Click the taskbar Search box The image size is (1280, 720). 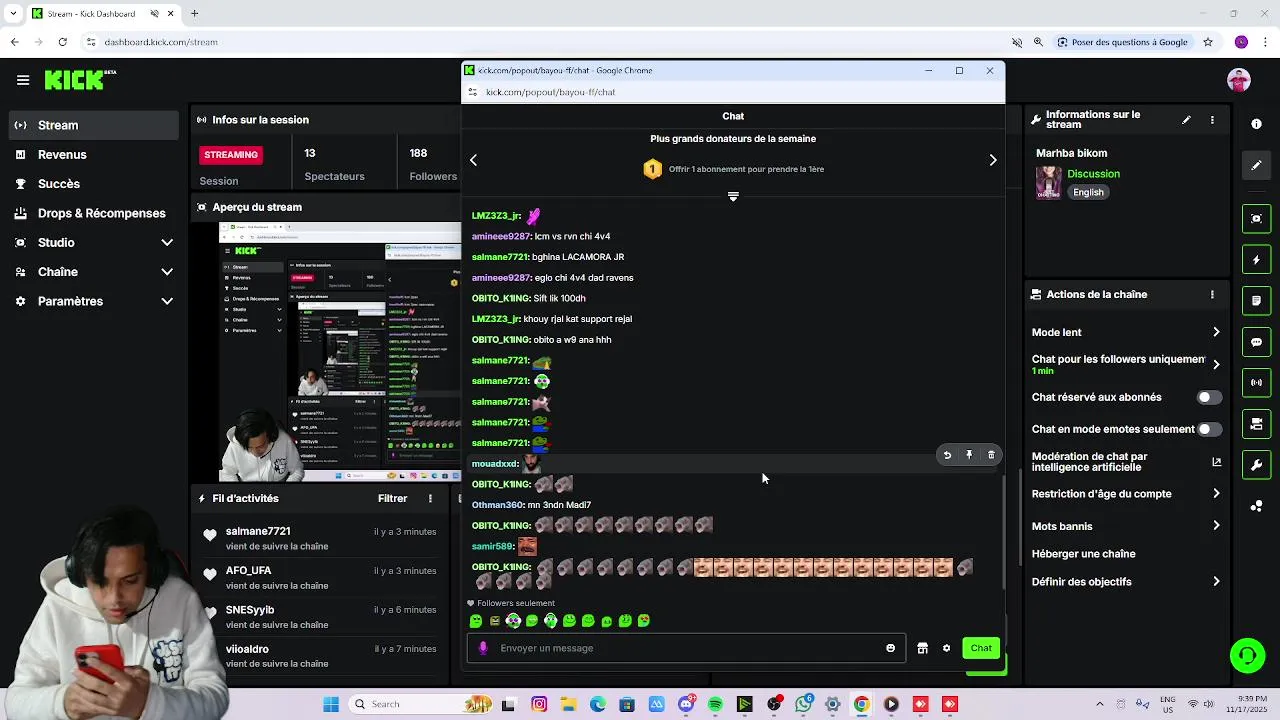pos(419,704)
